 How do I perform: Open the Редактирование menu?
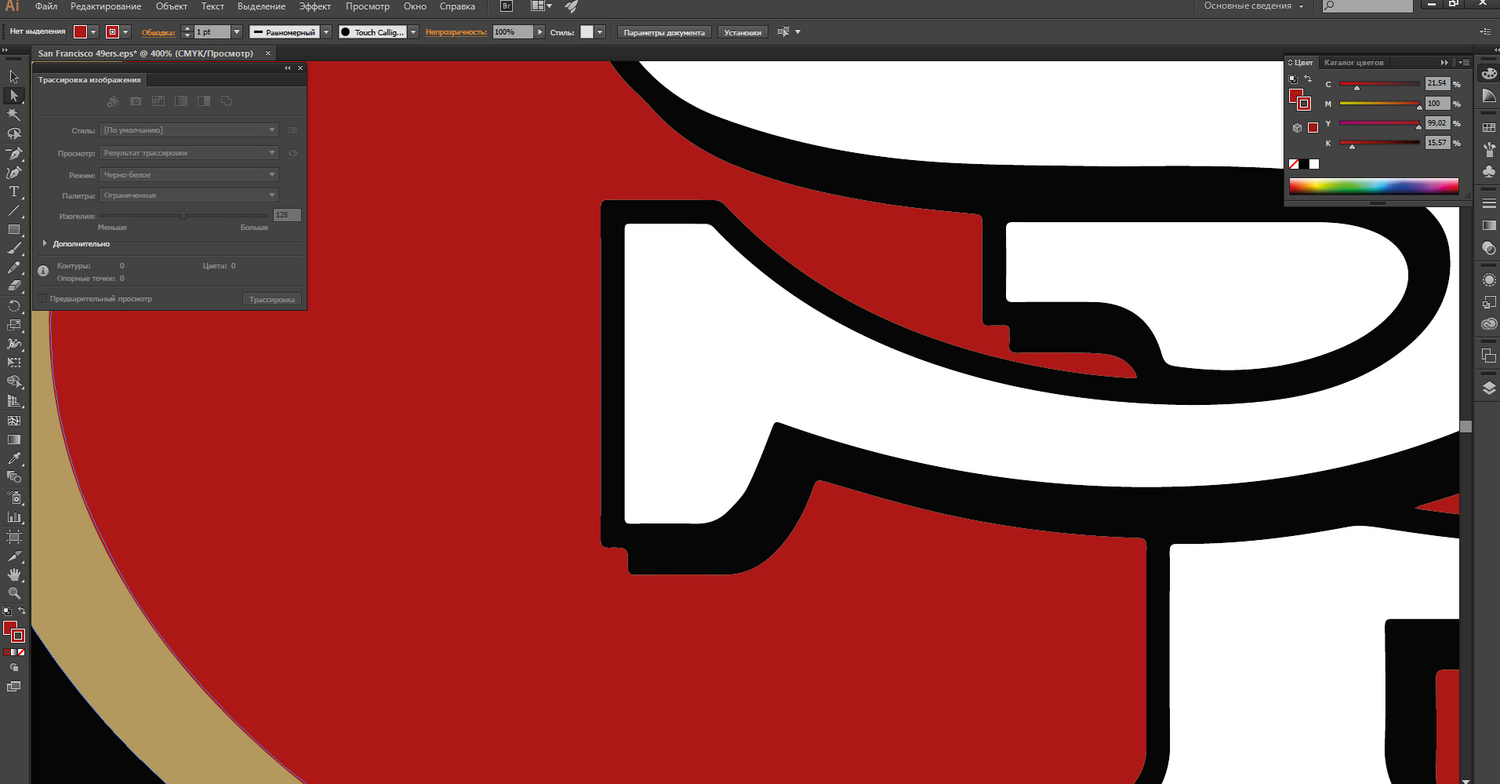[x=106, y=6]
